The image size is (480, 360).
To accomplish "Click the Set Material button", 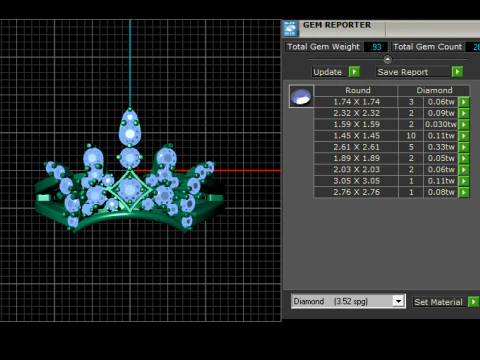I will point(439,302).
